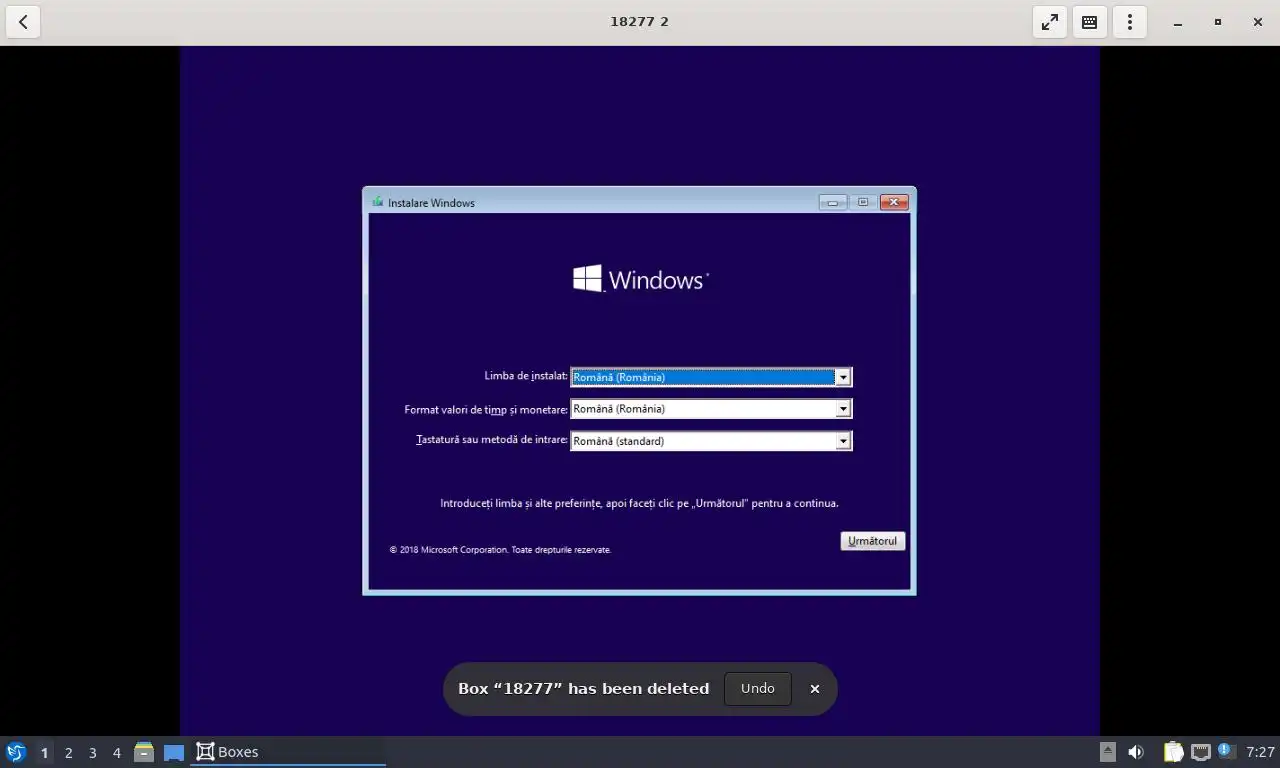The image size is (1280, 768).
Task: Click the Windows logo in installer
Action: click(x=640, y=279)
